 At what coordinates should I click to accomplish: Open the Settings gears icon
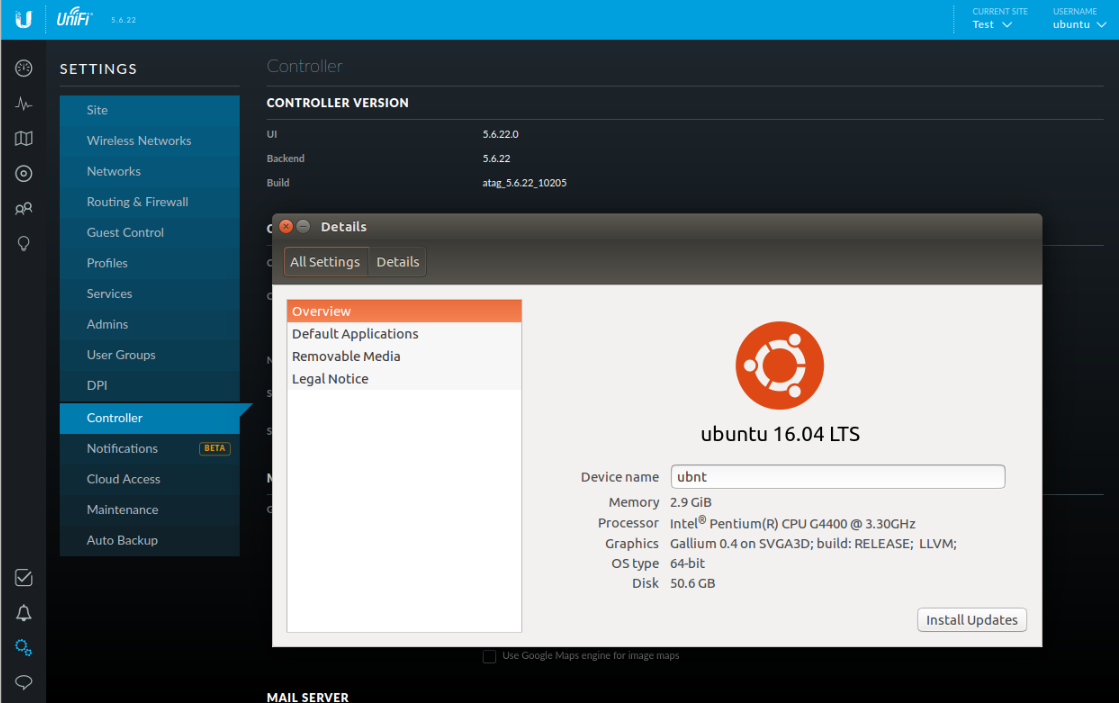[x=24, y=648]
